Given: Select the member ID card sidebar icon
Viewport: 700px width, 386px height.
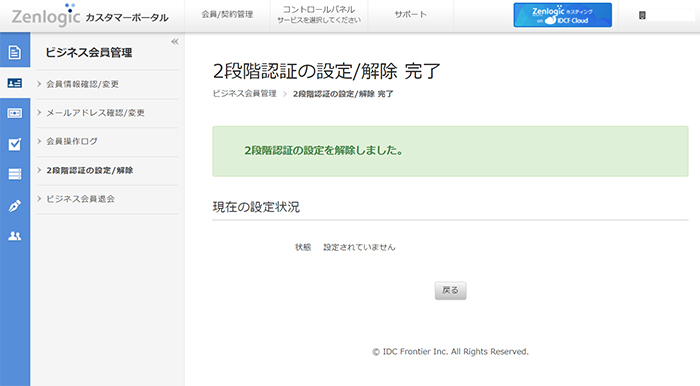Looking at the screenshot, I should coord(15,83).
